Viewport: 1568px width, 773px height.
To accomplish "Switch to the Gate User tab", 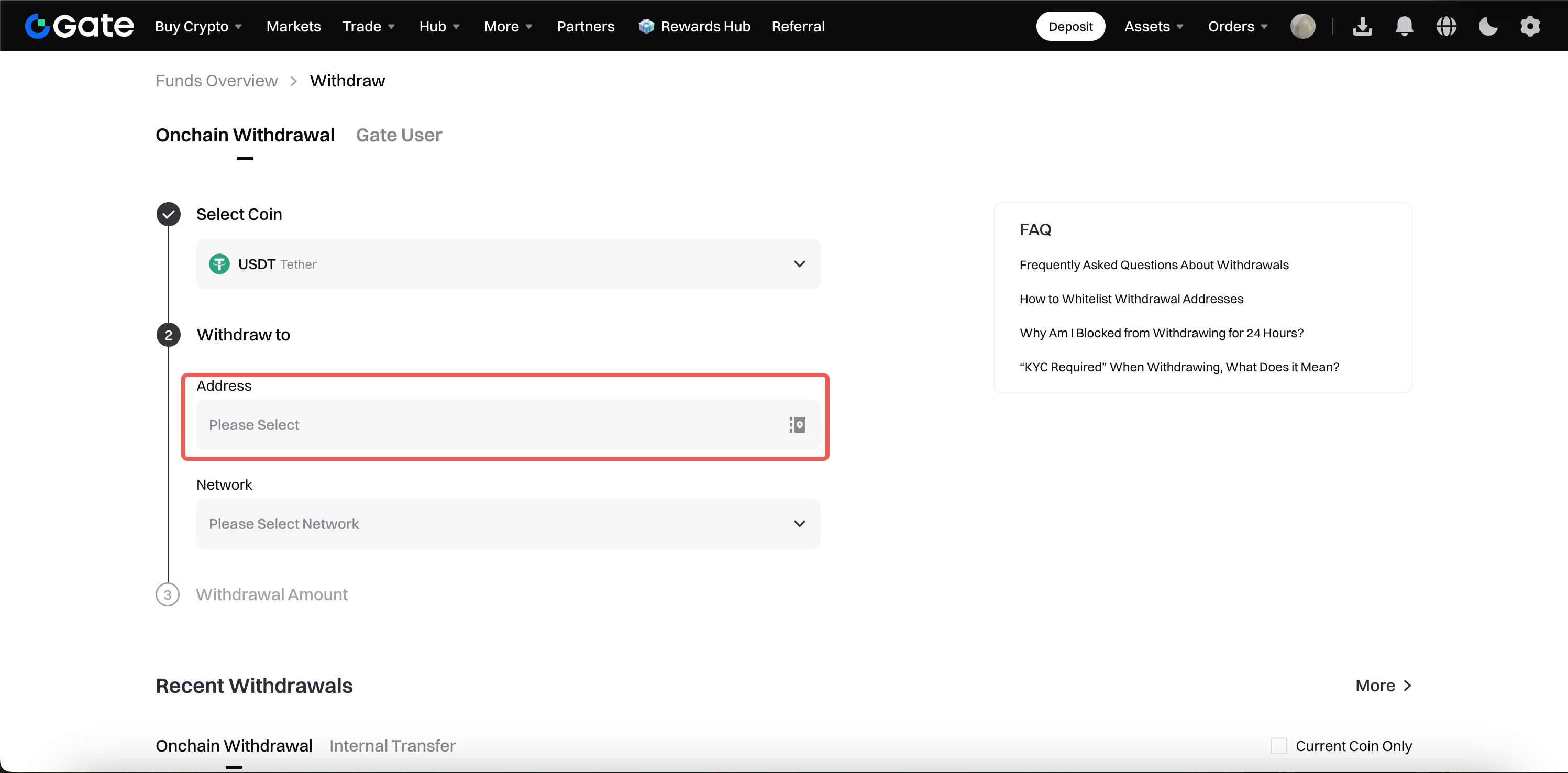I will pyautogui.click(x=399, y=135).
